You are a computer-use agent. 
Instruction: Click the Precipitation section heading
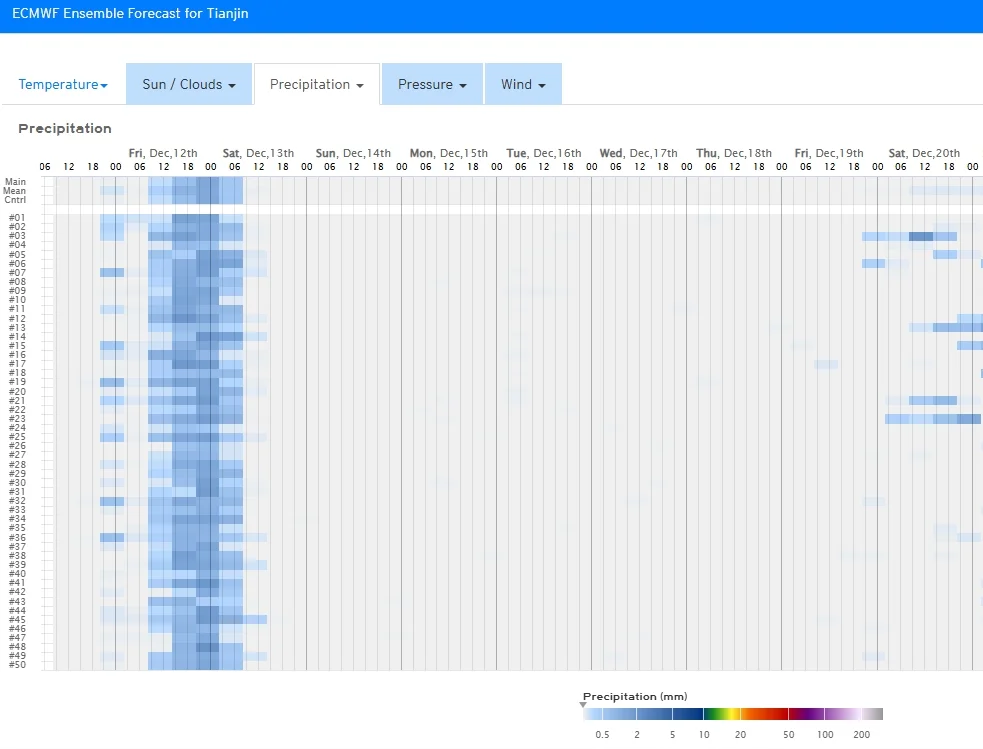[65, 128]
